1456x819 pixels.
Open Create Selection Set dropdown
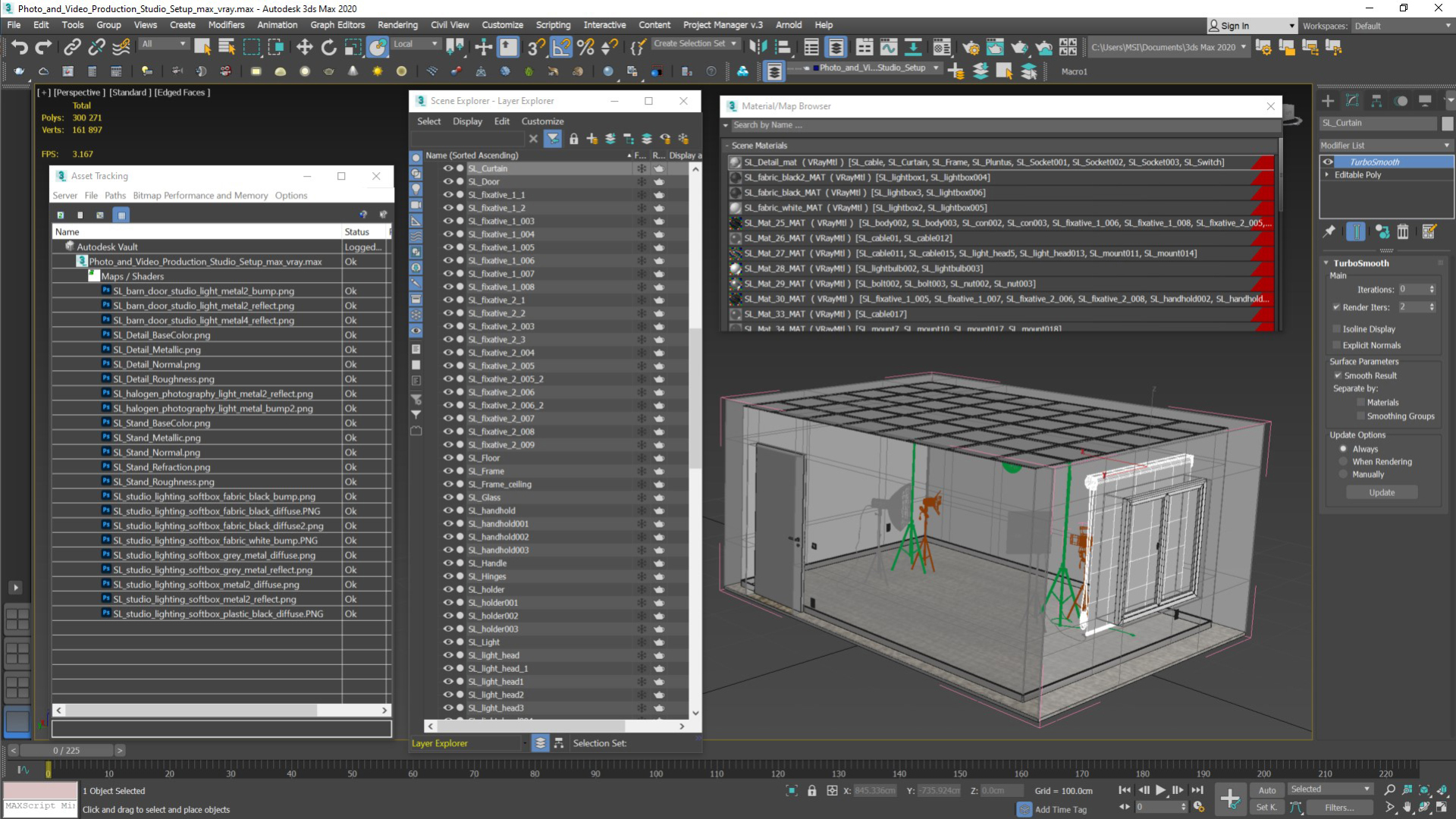695,44
